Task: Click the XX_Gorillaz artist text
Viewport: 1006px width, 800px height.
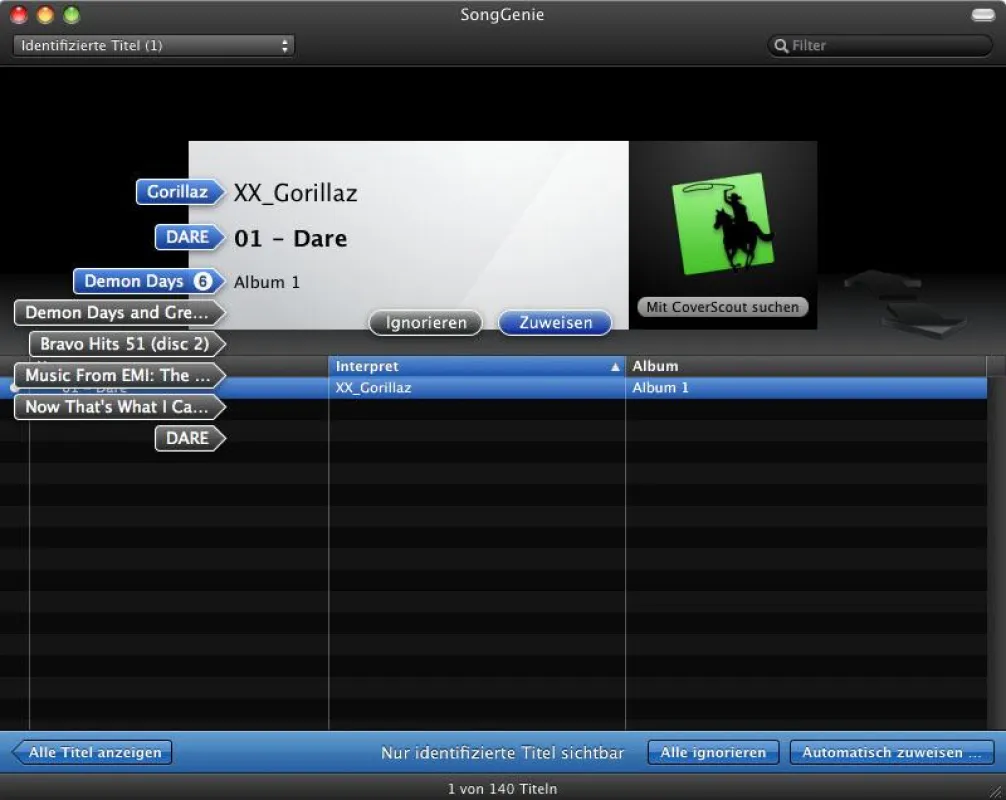Action: [x=296, y=193]
